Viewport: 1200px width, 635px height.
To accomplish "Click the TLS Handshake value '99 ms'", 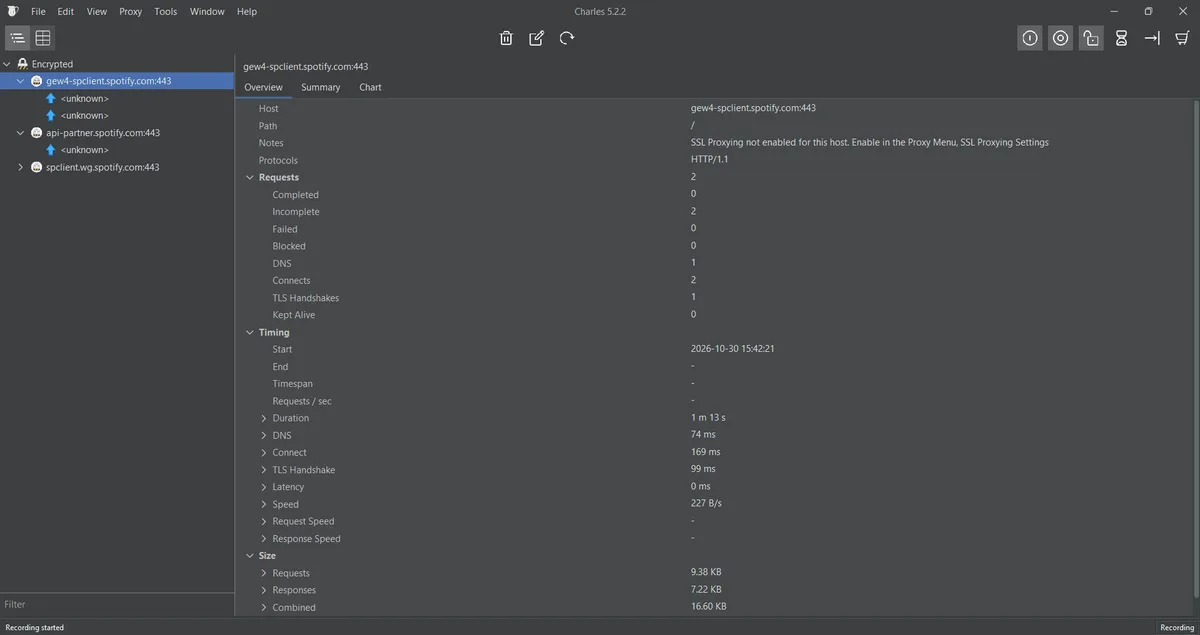I will (x=703, y=470).
